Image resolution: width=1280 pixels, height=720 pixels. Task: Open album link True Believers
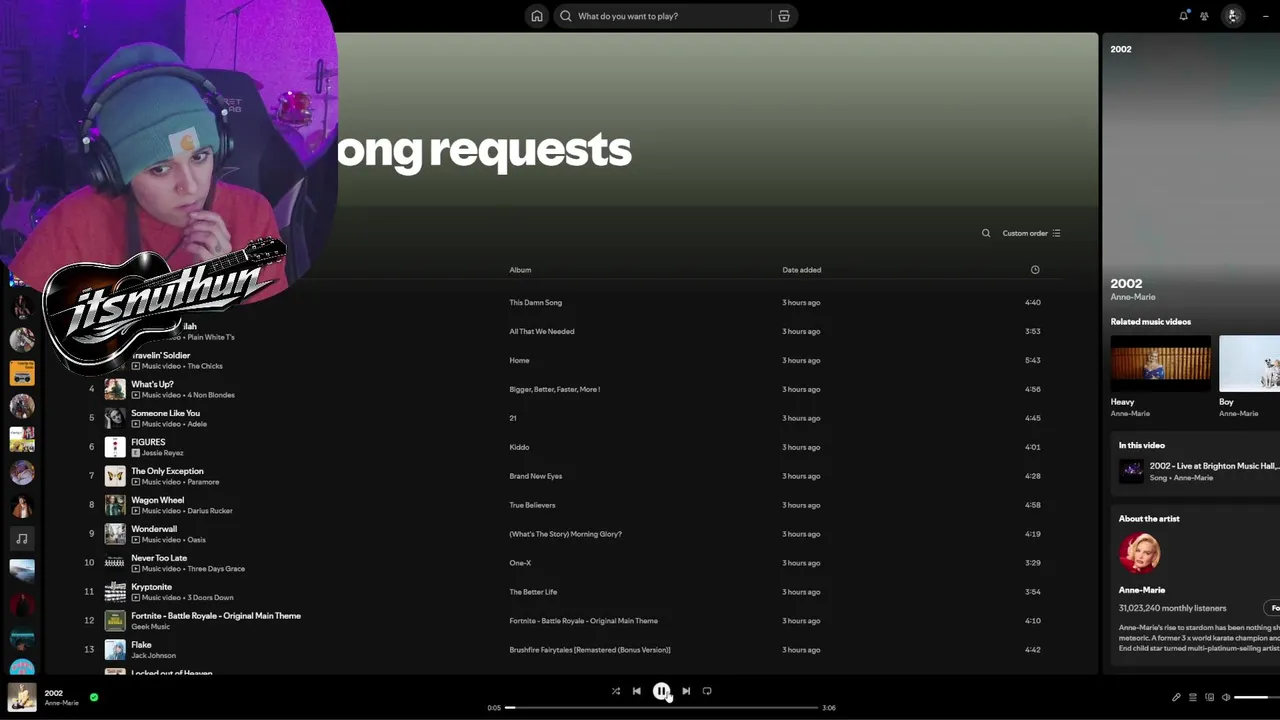532,505
